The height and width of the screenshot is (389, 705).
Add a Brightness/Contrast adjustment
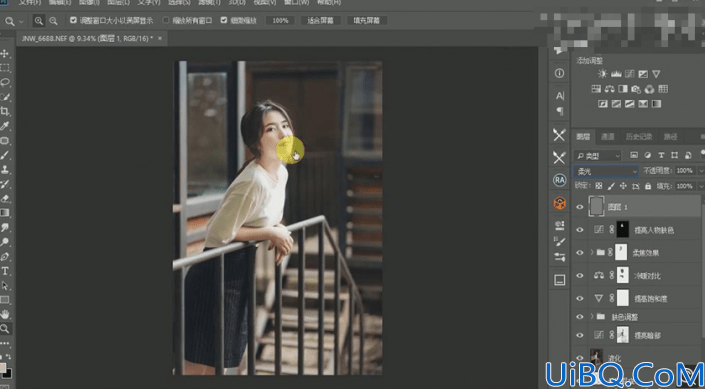click(602, 74)
